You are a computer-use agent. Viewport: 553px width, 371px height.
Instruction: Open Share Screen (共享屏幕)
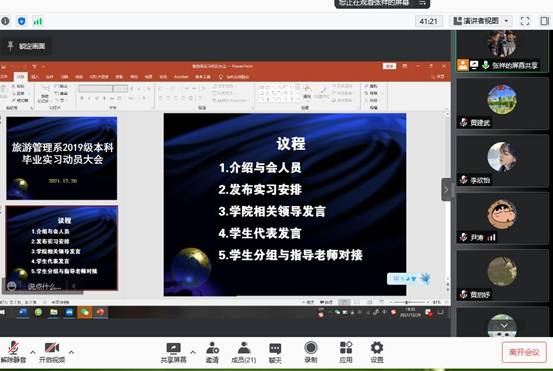coord(173,353)
